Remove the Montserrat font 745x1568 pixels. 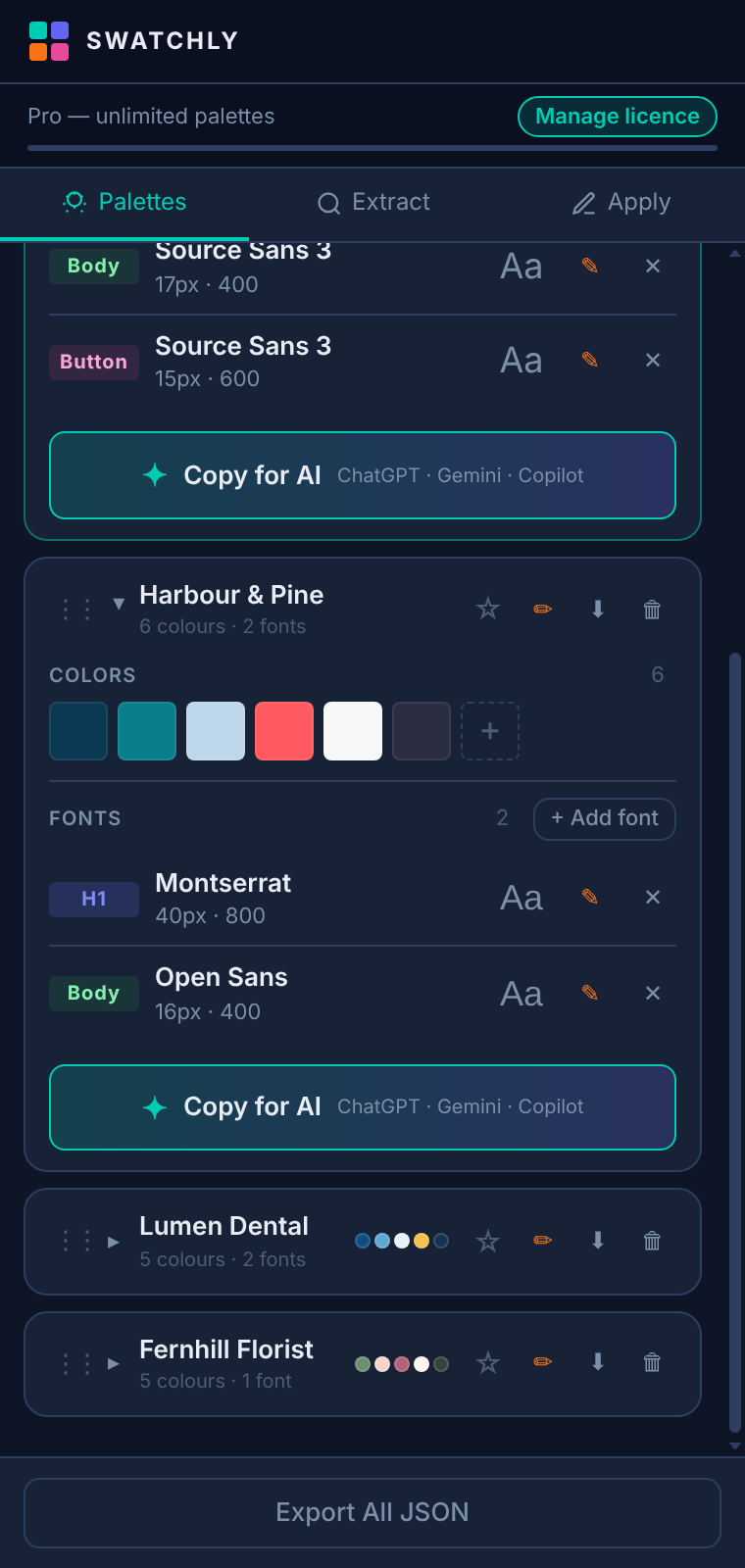653,897
